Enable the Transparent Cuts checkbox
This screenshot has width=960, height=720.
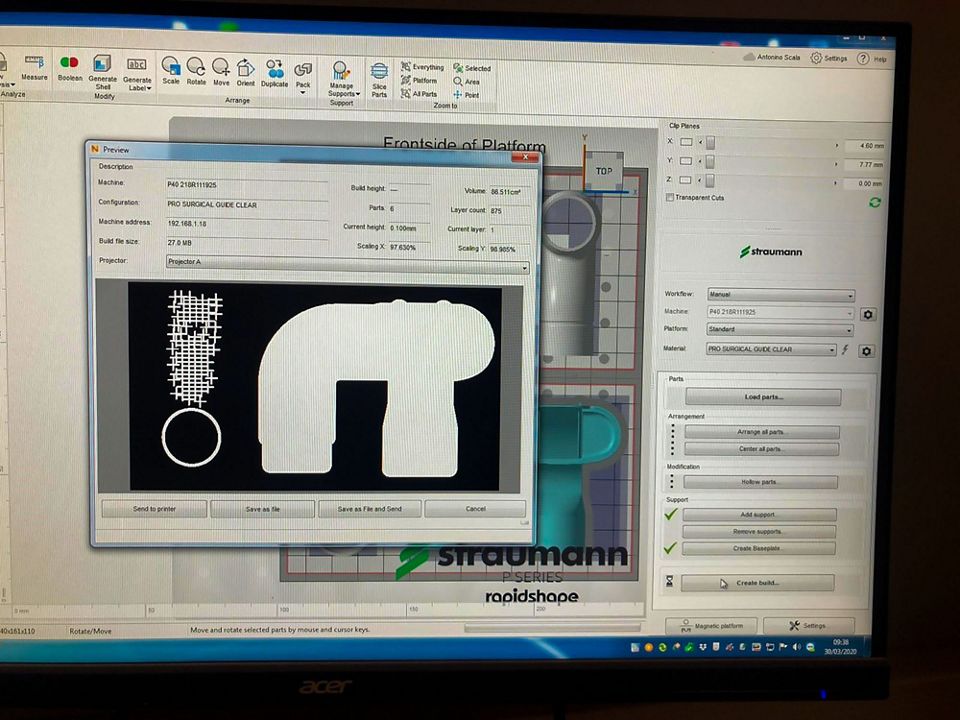coord(670,197)
